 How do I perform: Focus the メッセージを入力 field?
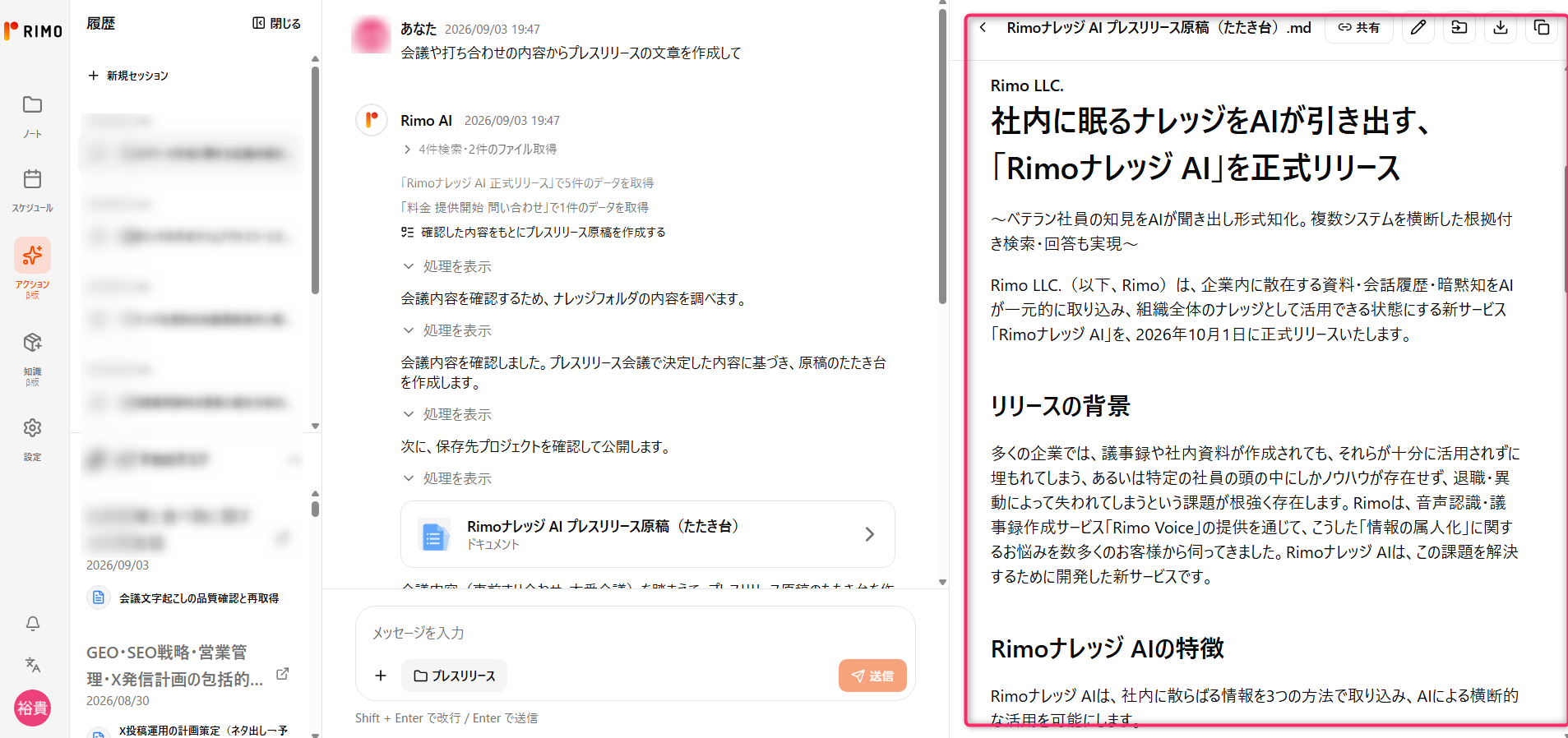635,633
